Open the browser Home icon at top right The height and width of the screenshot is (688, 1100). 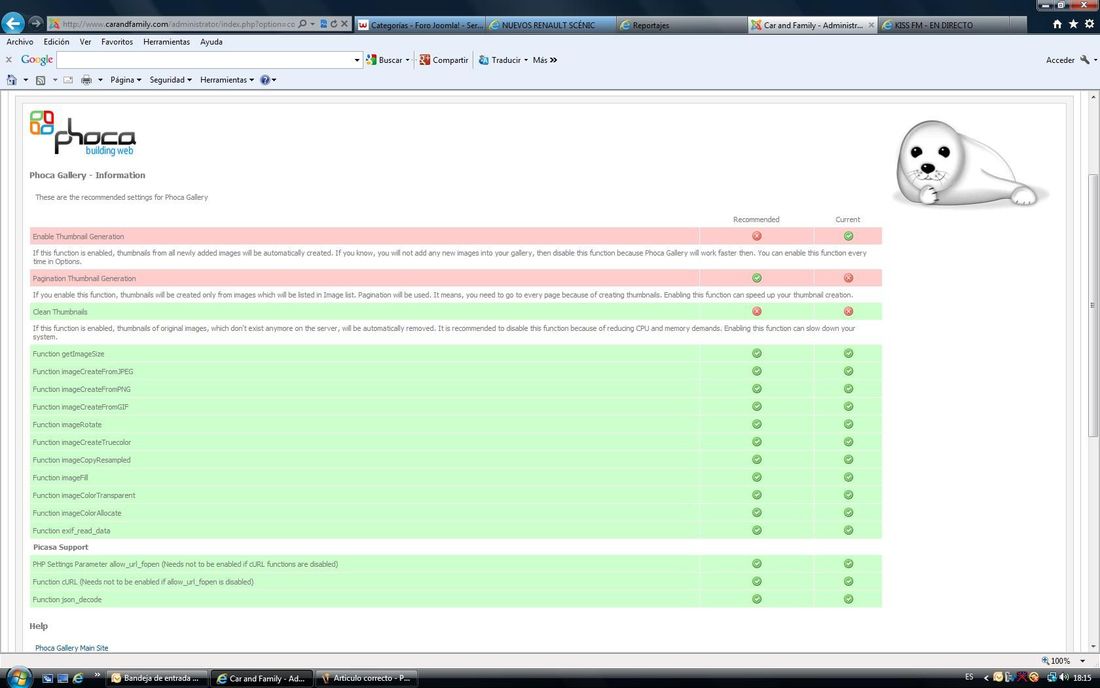[x=1057, y=24]
